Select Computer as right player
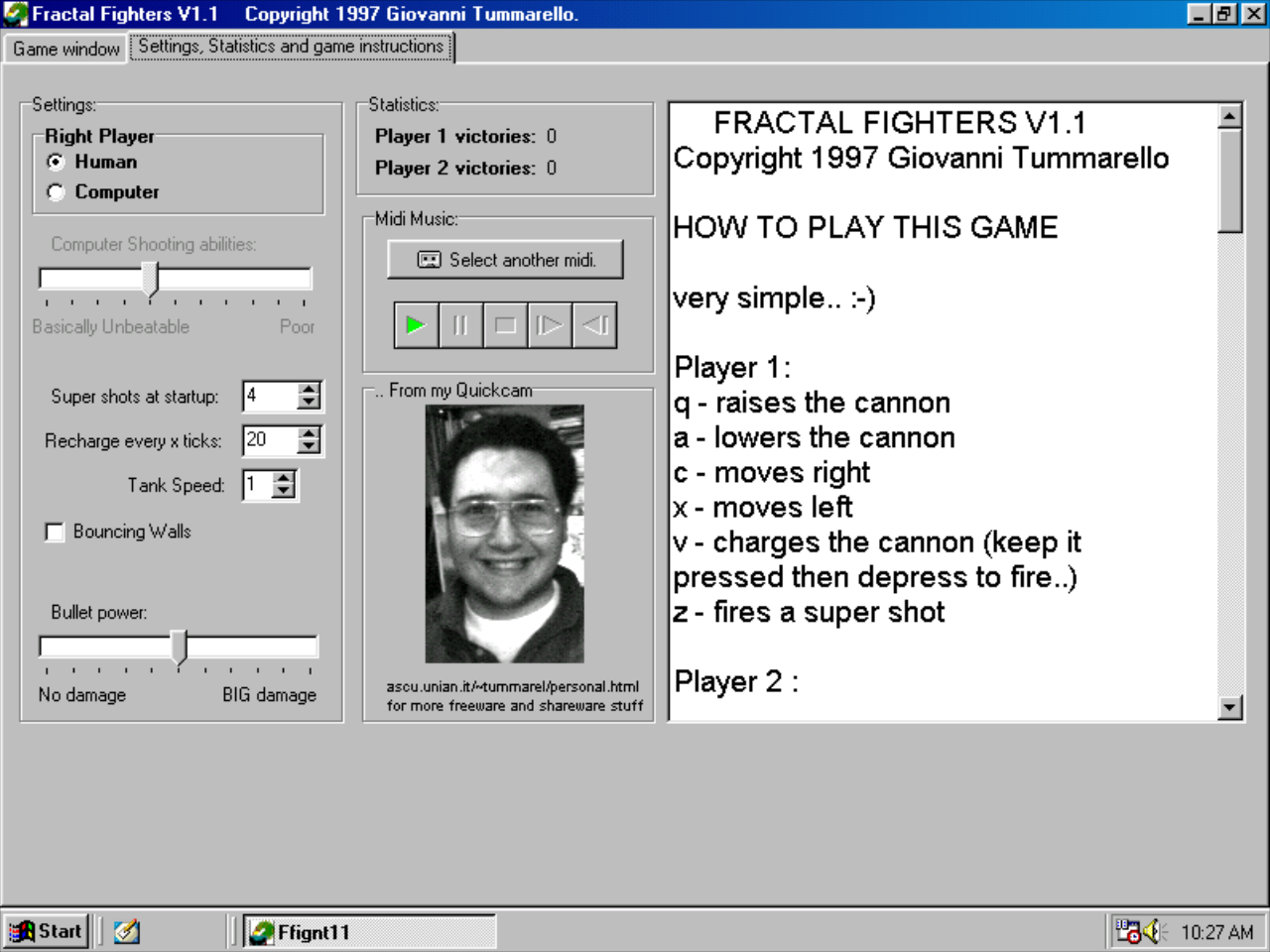 pyautogui.click(x=57, y=192)
